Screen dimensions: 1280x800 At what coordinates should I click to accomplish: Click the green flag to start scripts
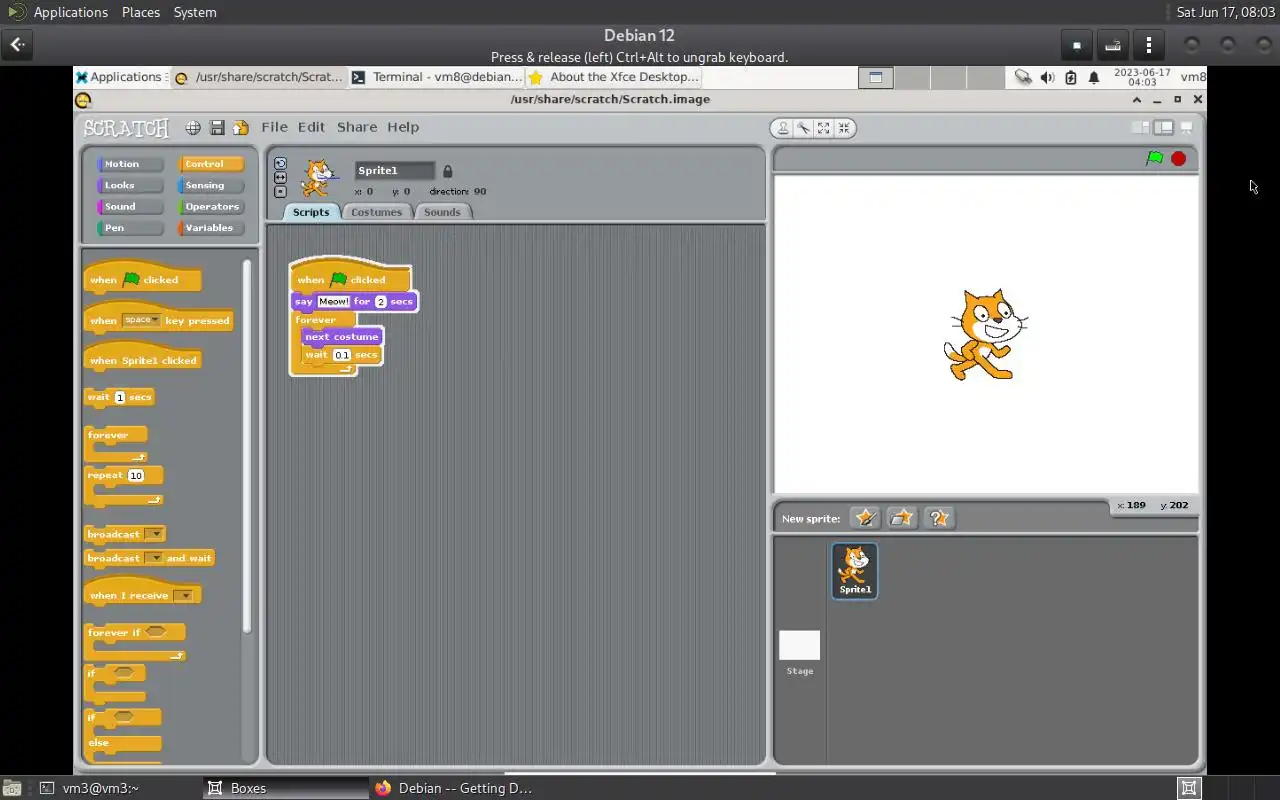point(1155,158)
